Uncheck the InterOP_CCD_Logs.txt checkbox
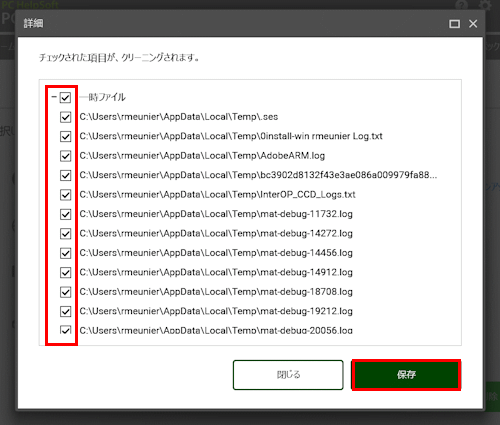This screenshot has height=425, width=500. coord(65,195)
